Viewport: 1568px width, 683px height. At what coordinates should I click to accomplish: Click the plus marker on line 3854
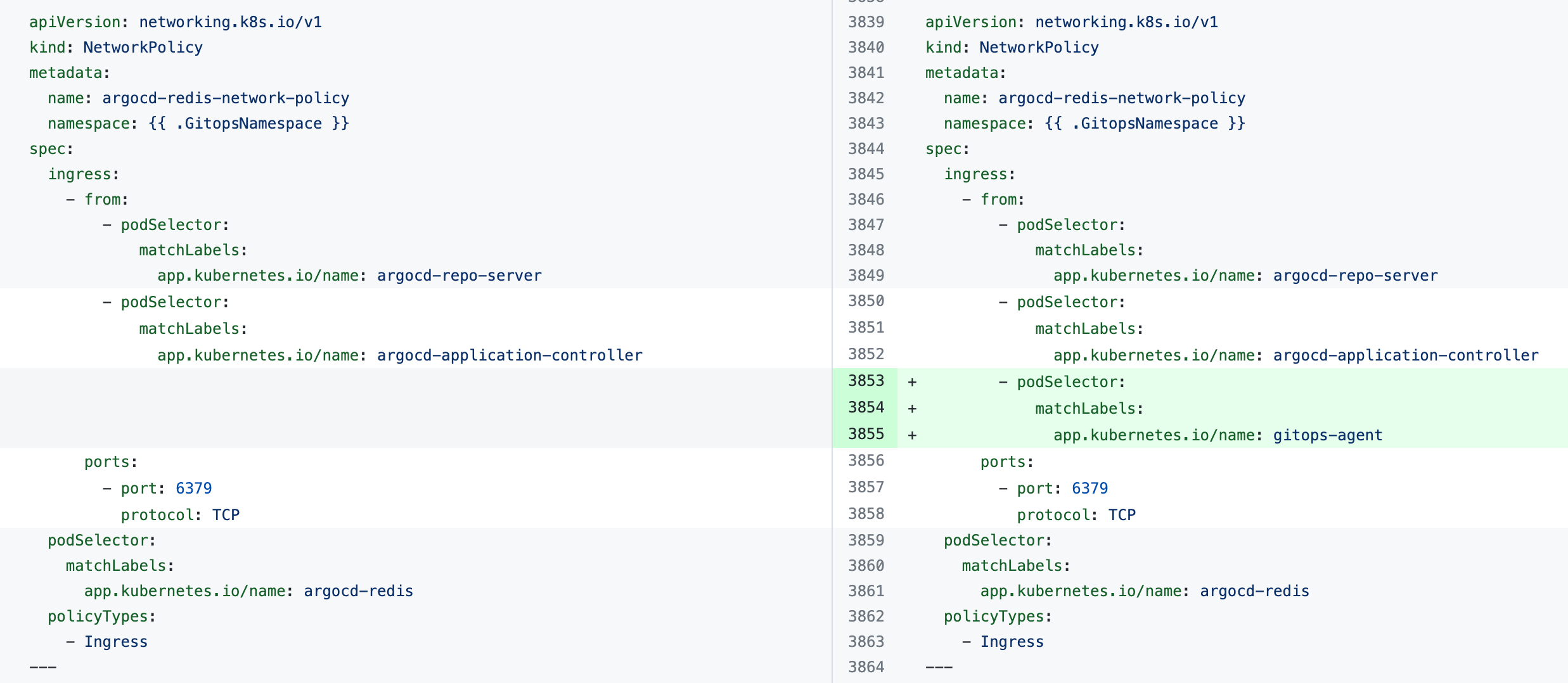pyautogui.click(x=912, y=409)
